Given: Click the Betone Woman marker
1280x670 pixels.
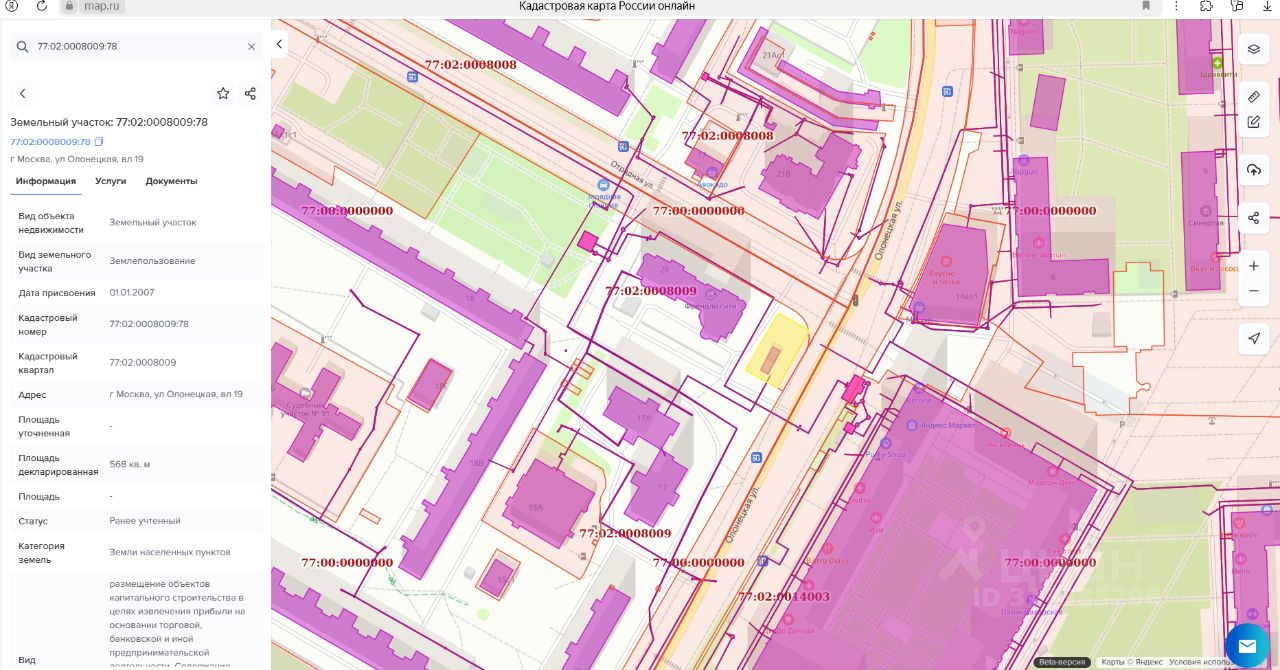Looking at the screenshot, I should coord(1038,243).
